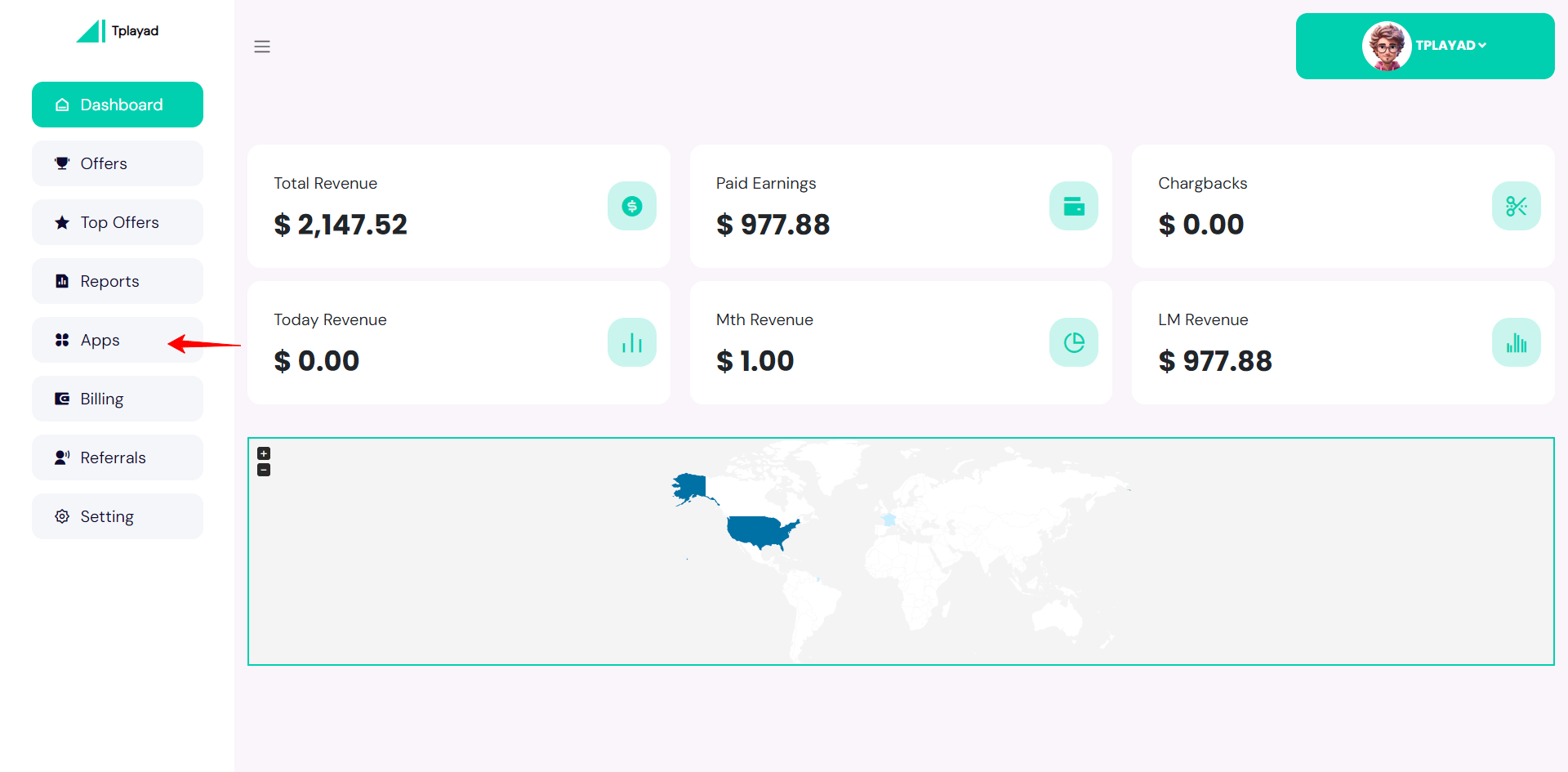Click the LM Revenue chart icon
1568x772 pixels.
pos(1516,342)
